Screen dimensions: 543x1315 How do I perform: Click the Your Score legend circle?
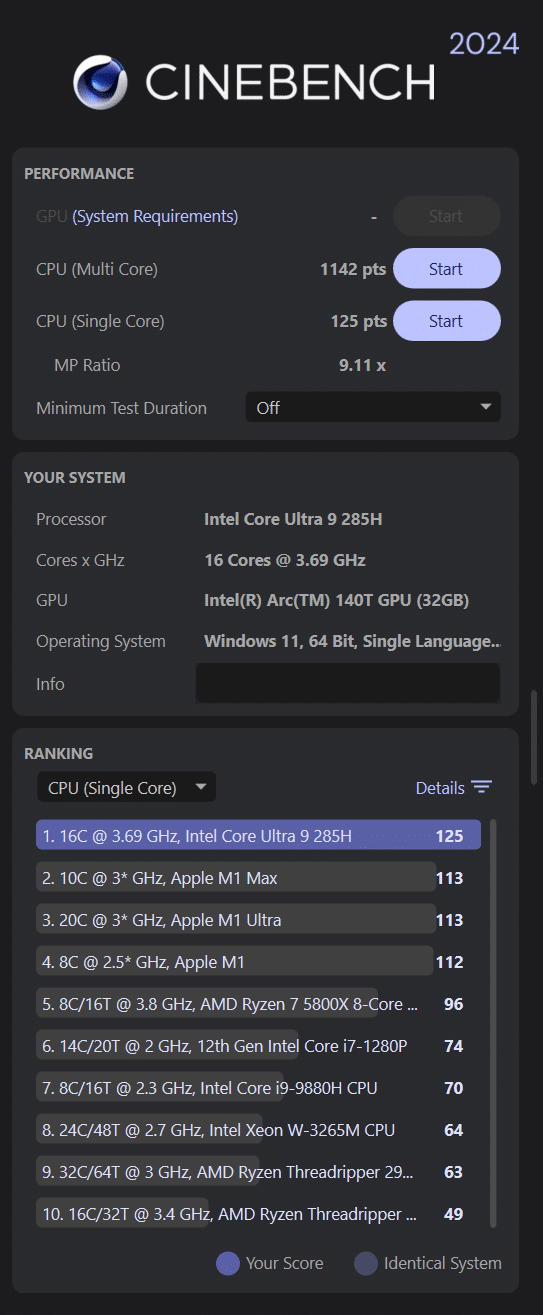pos(228,1263)
